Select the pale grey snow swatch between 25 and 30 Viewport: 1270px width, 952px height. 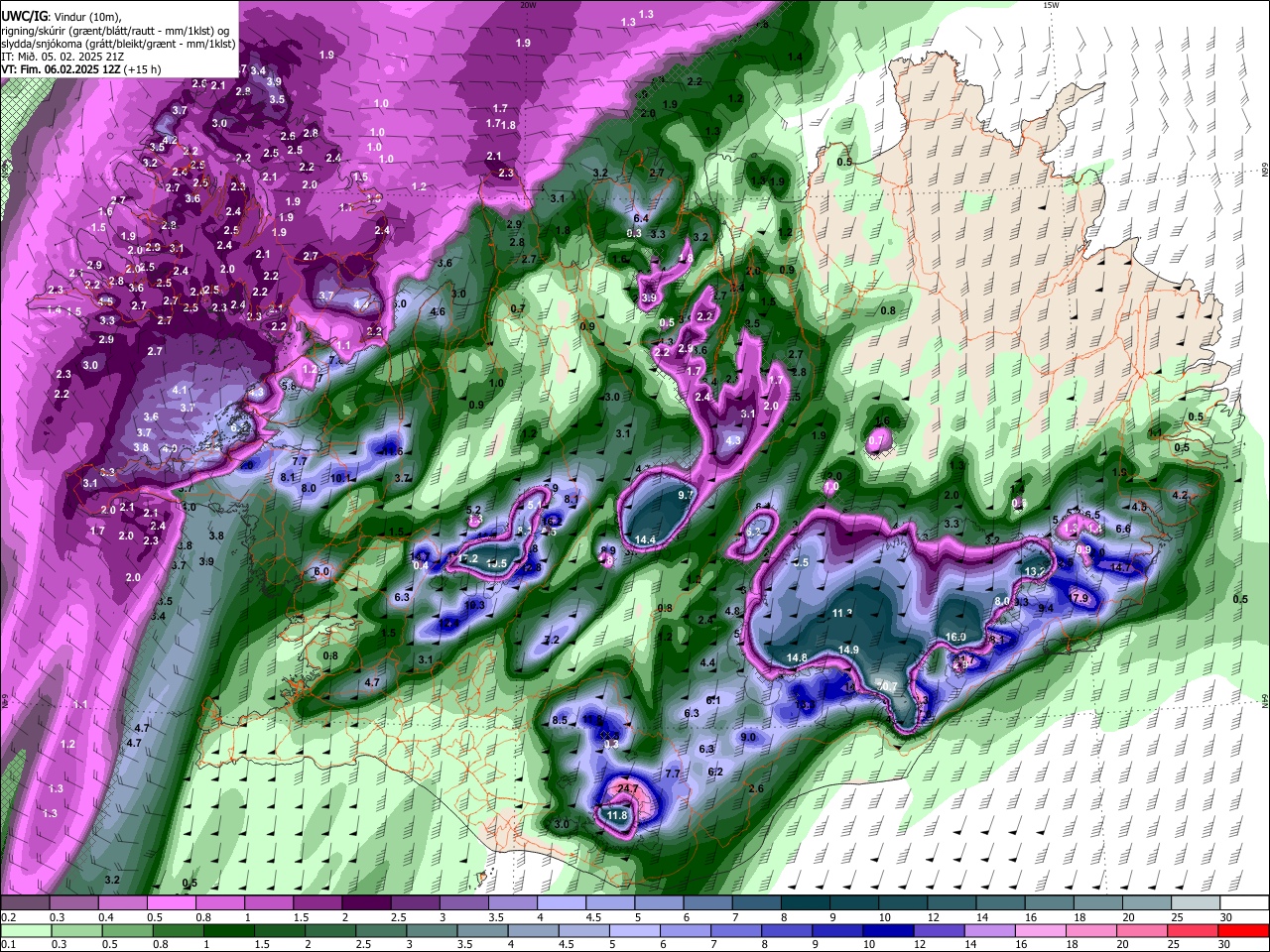[x=1197, y=904]
